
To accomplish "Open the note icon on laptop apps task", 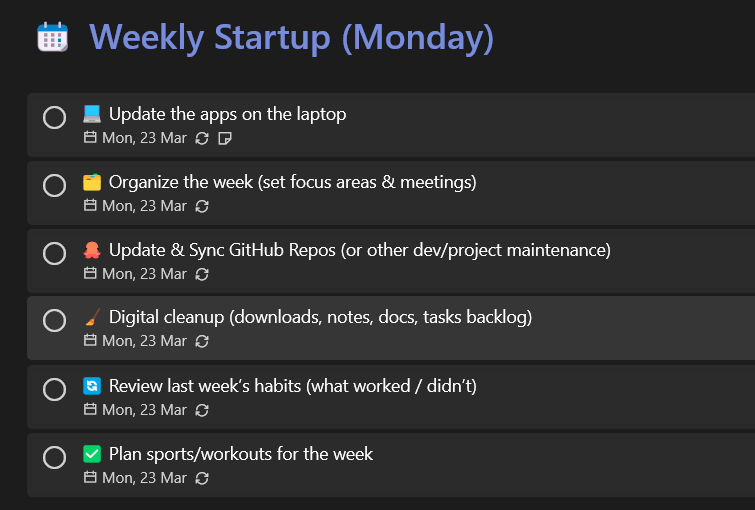I will (x=224, y=139).
